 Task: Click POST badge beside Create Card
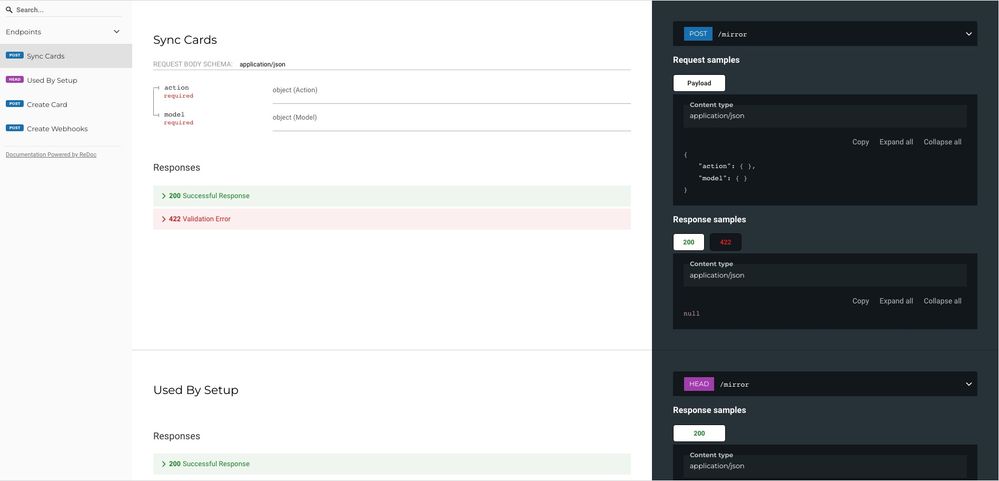pos(15,104)
